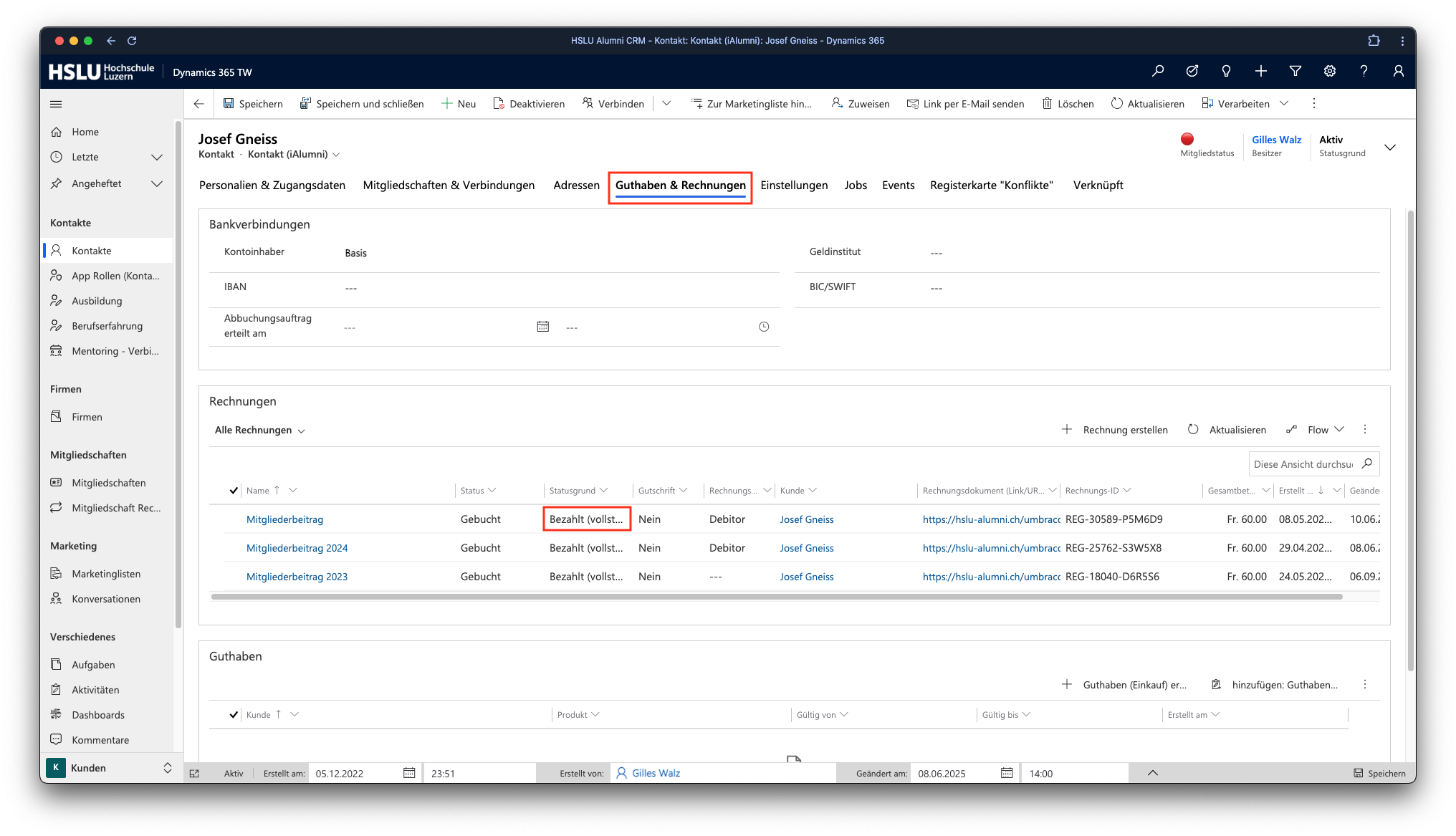Screen dimensions: 1456x836
Task: Expand the Letzte section in sidebar
Action: click(x=157, y=157)
